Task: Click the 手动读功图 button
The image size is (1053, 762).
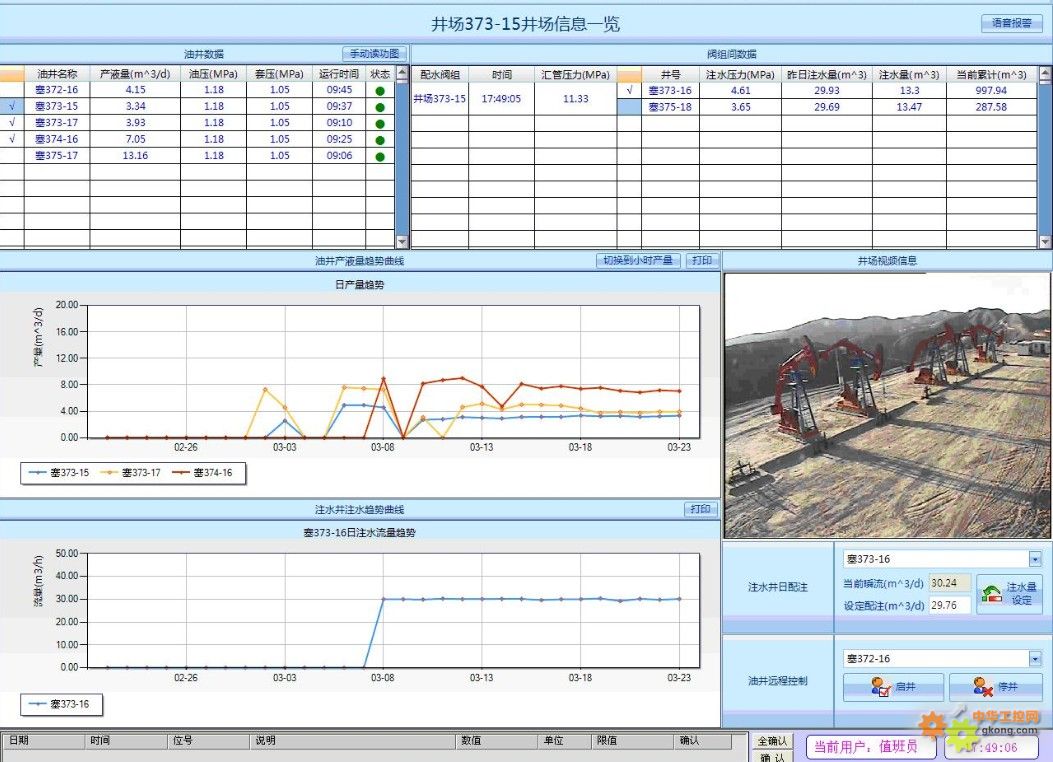Action: click(373, 54)
